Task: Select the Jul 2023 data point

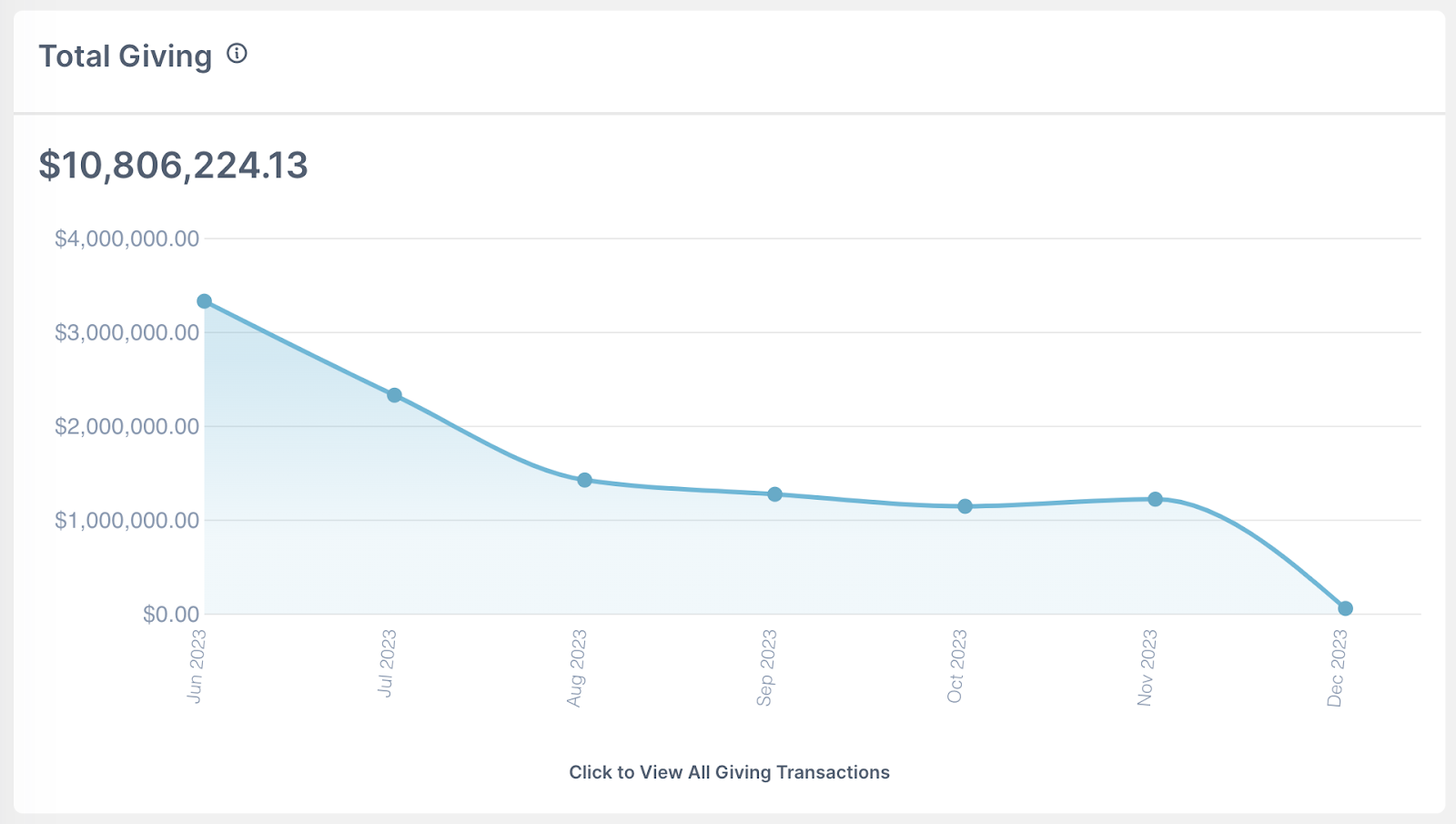Action: click(x=394, y=395)
